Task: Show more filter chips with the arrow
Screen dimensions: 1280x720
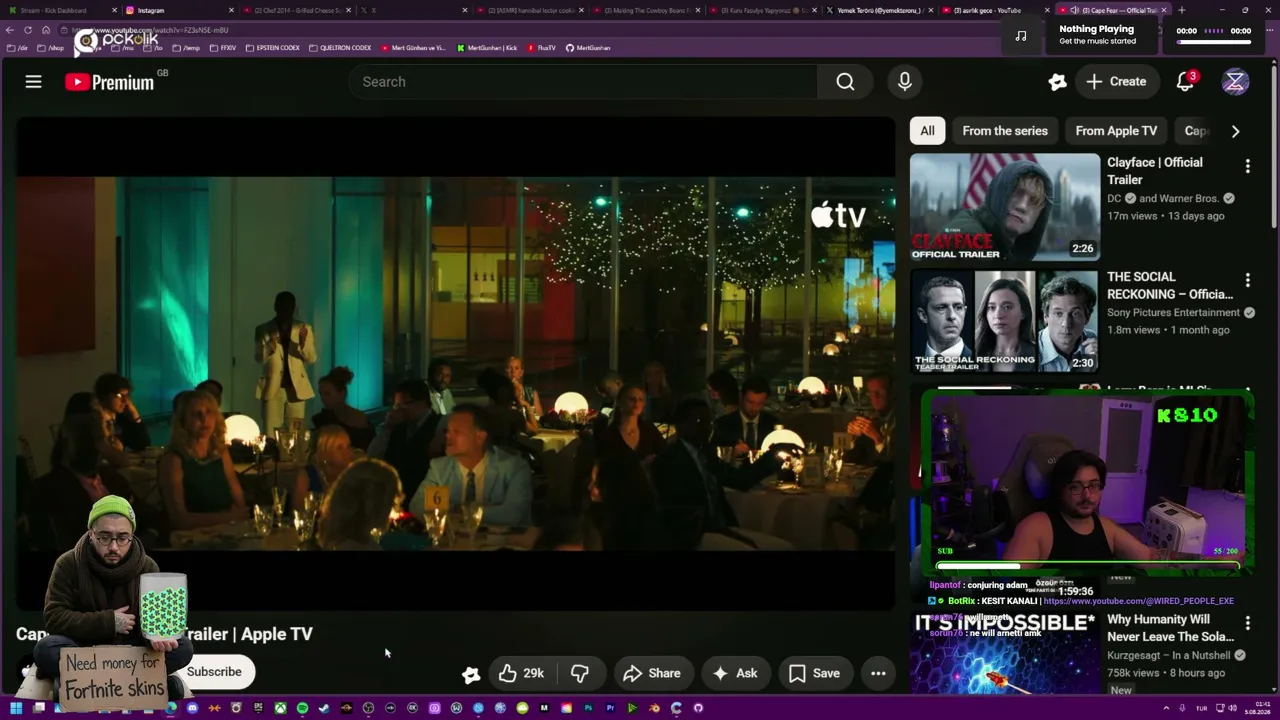Action: tap(1235, 131)
